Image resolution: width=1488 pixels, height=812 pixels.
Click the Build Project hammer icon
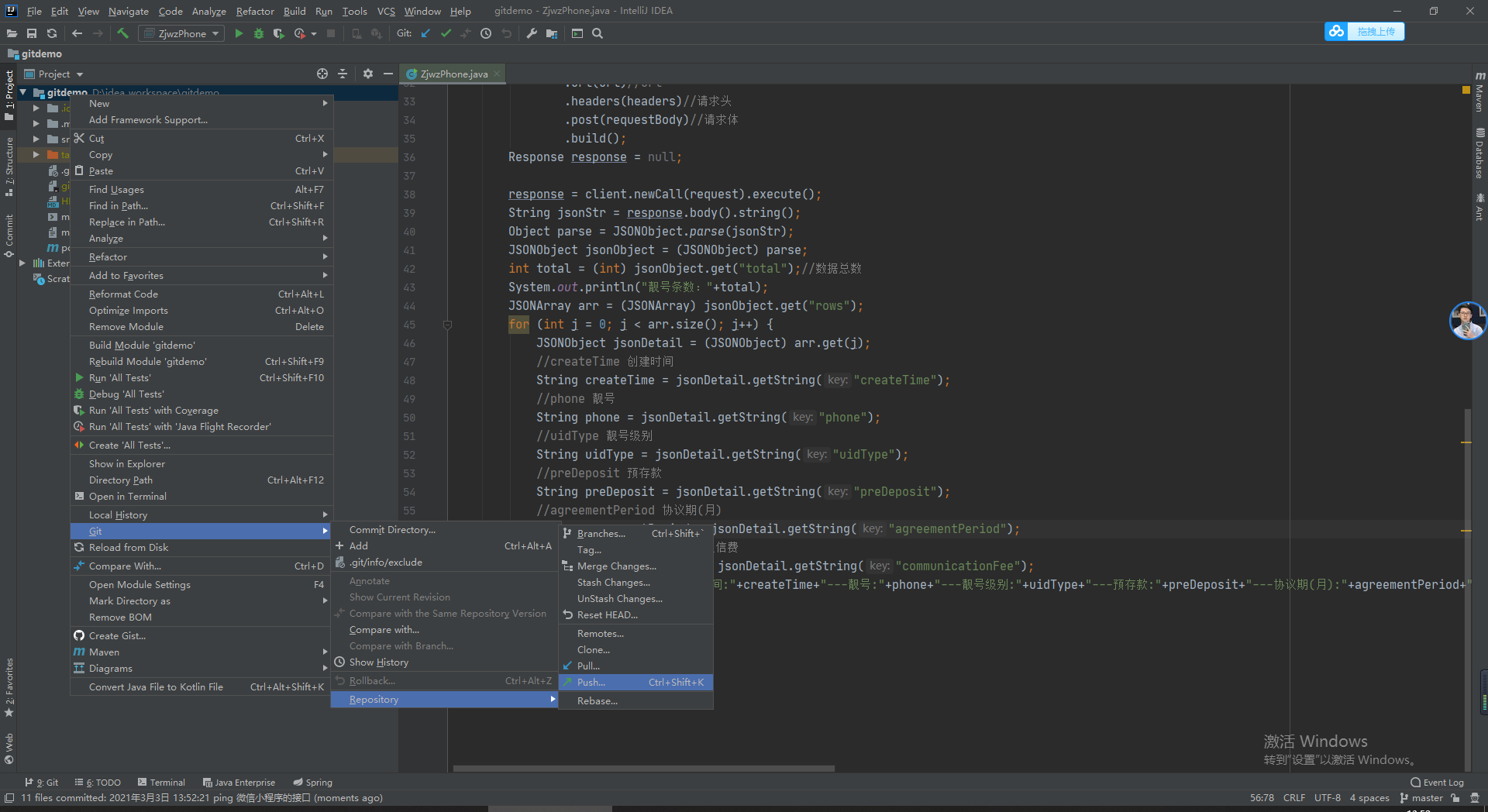122,33
